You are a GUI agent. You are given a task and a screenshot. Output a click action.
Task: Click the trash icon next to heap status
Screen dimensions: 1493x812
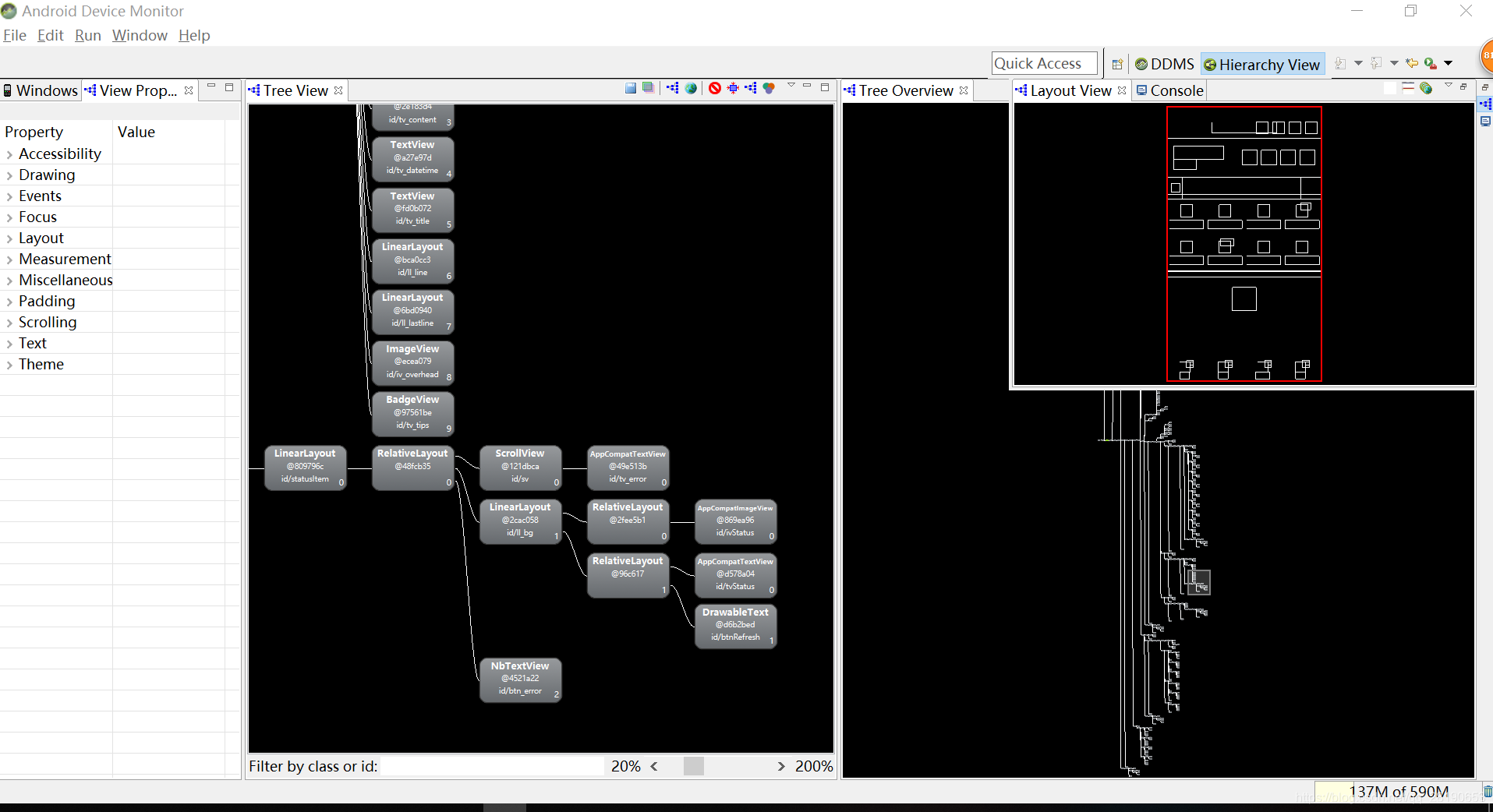(x=1487, y=792)
